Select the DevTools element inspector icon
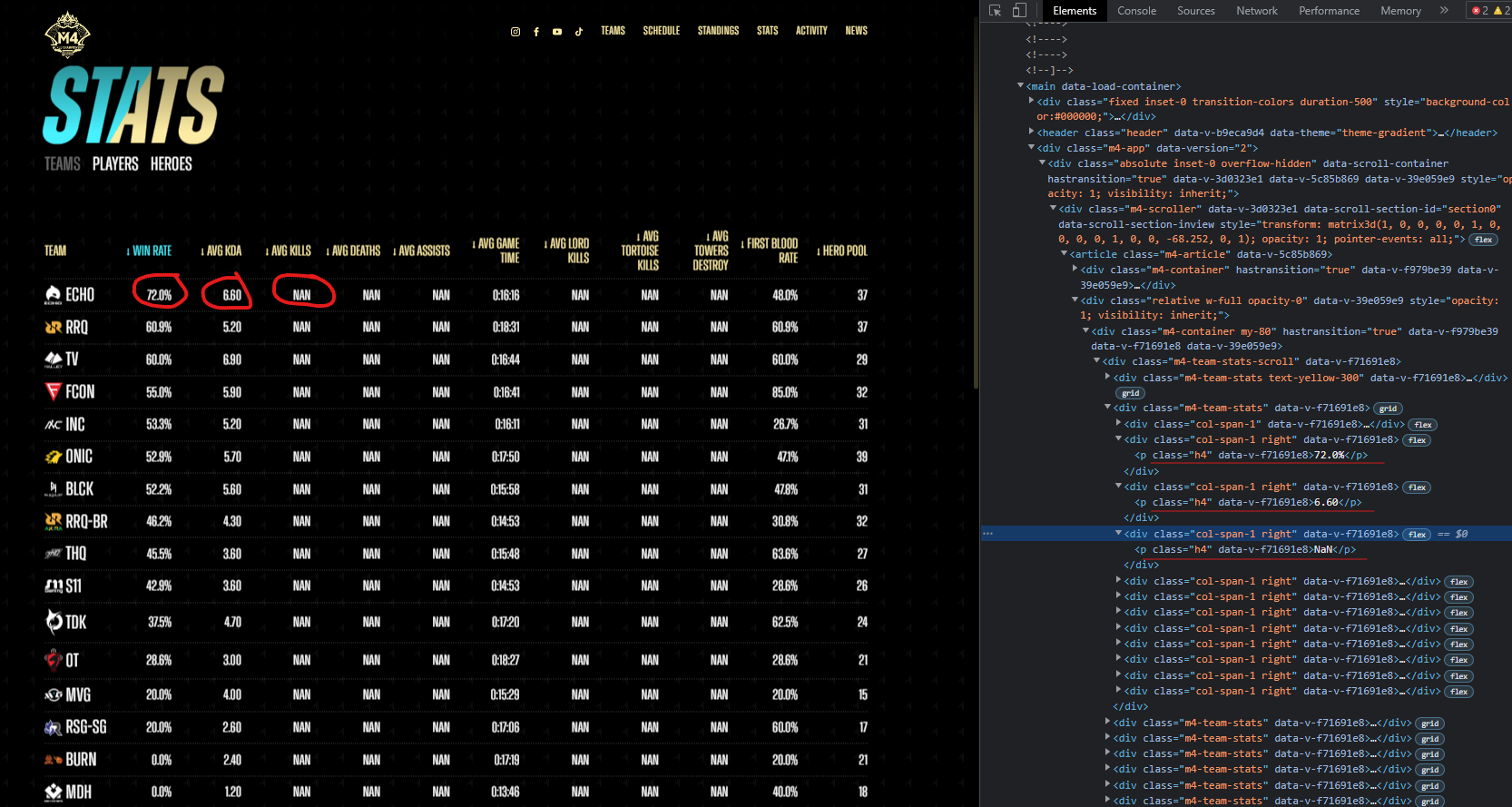 click(995, 11)
